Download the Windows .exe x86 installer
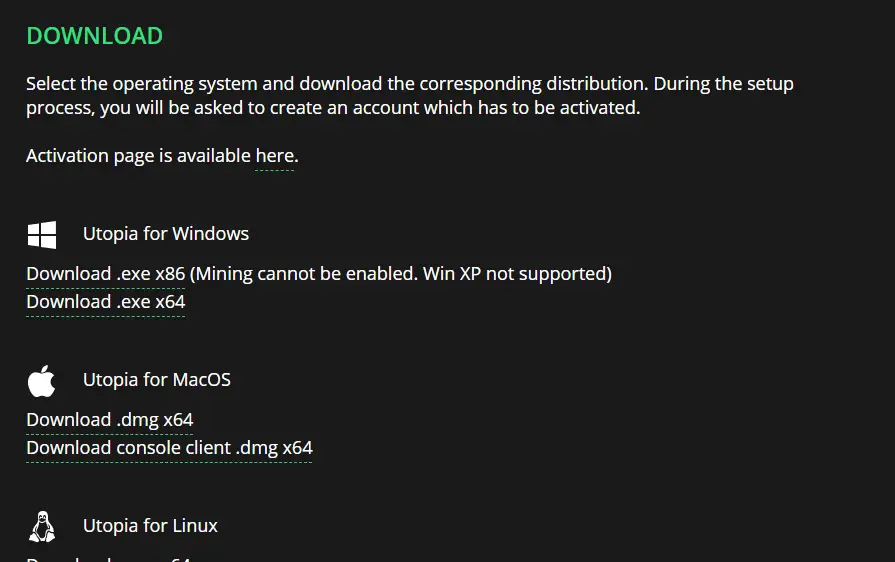 click(x=106, y=274)
